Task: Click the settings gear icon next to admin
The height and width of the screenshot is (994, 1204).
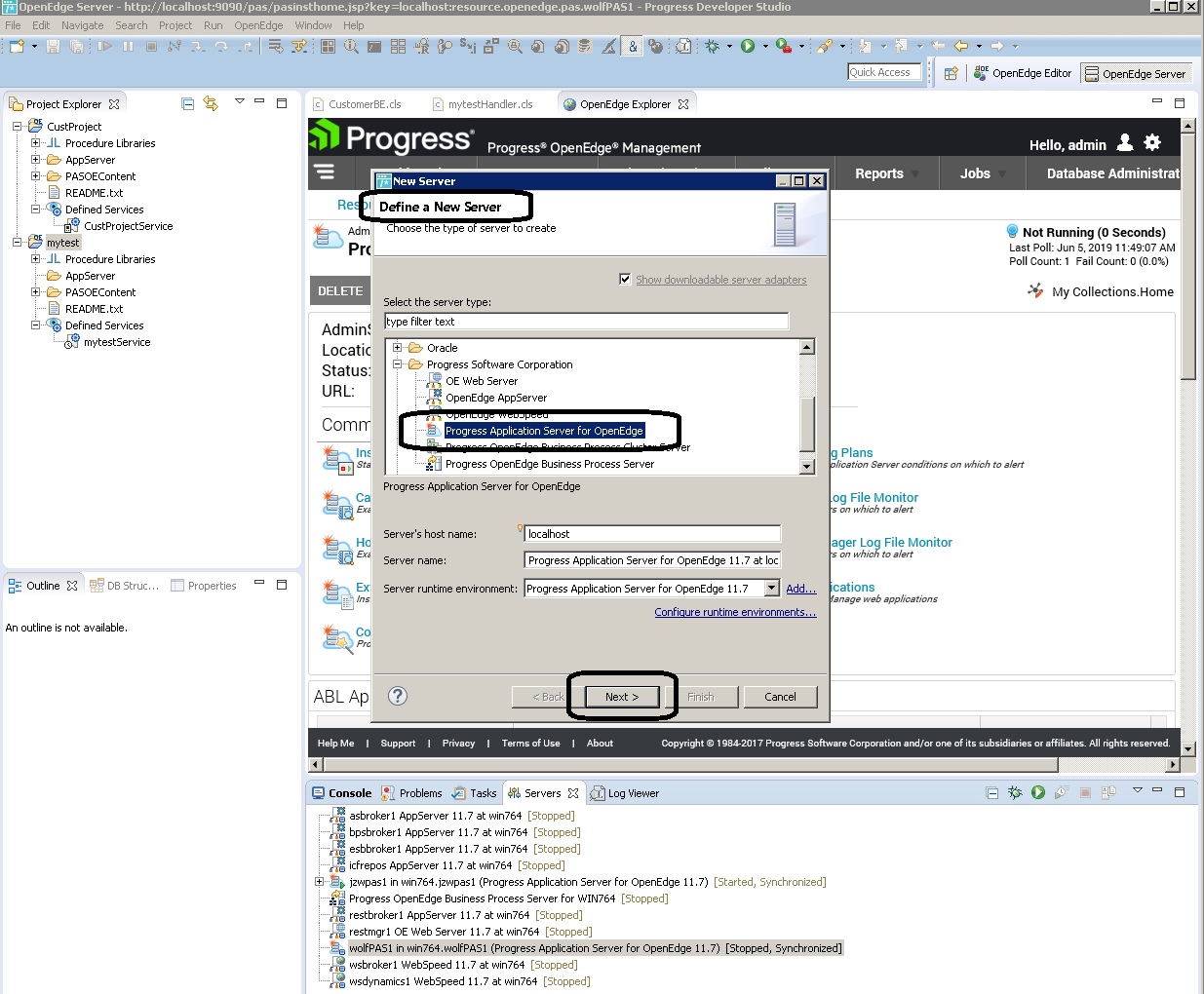Action: tap(1152, 143)
